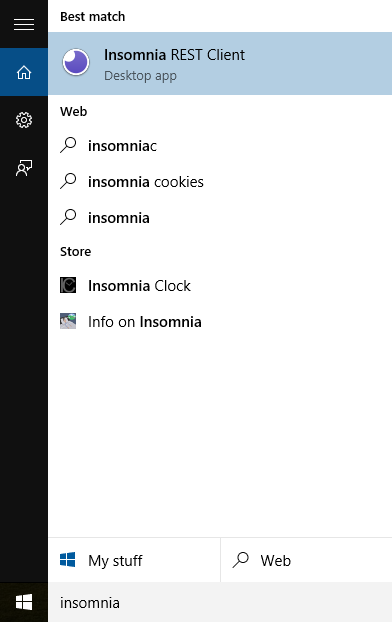
Task: Click the Windows Start button
Action: tap(24, 603)
